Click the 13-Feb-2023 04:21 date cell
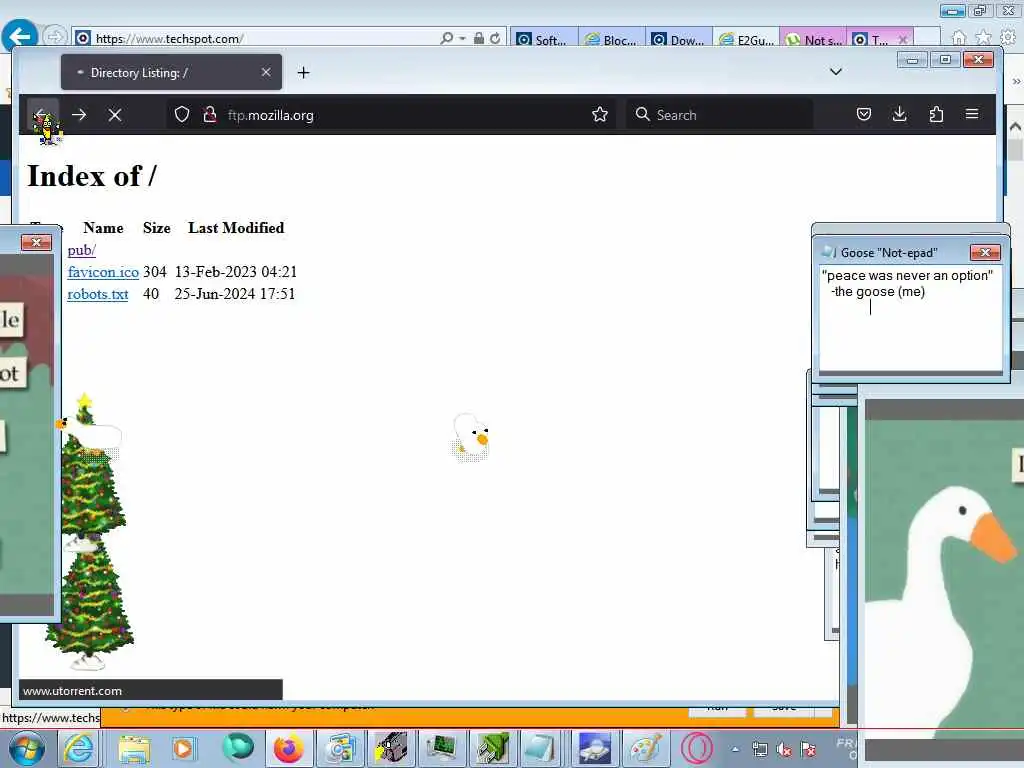Image resolution: width=1024 pixels, height=768 pixels. tap(236, 272)
